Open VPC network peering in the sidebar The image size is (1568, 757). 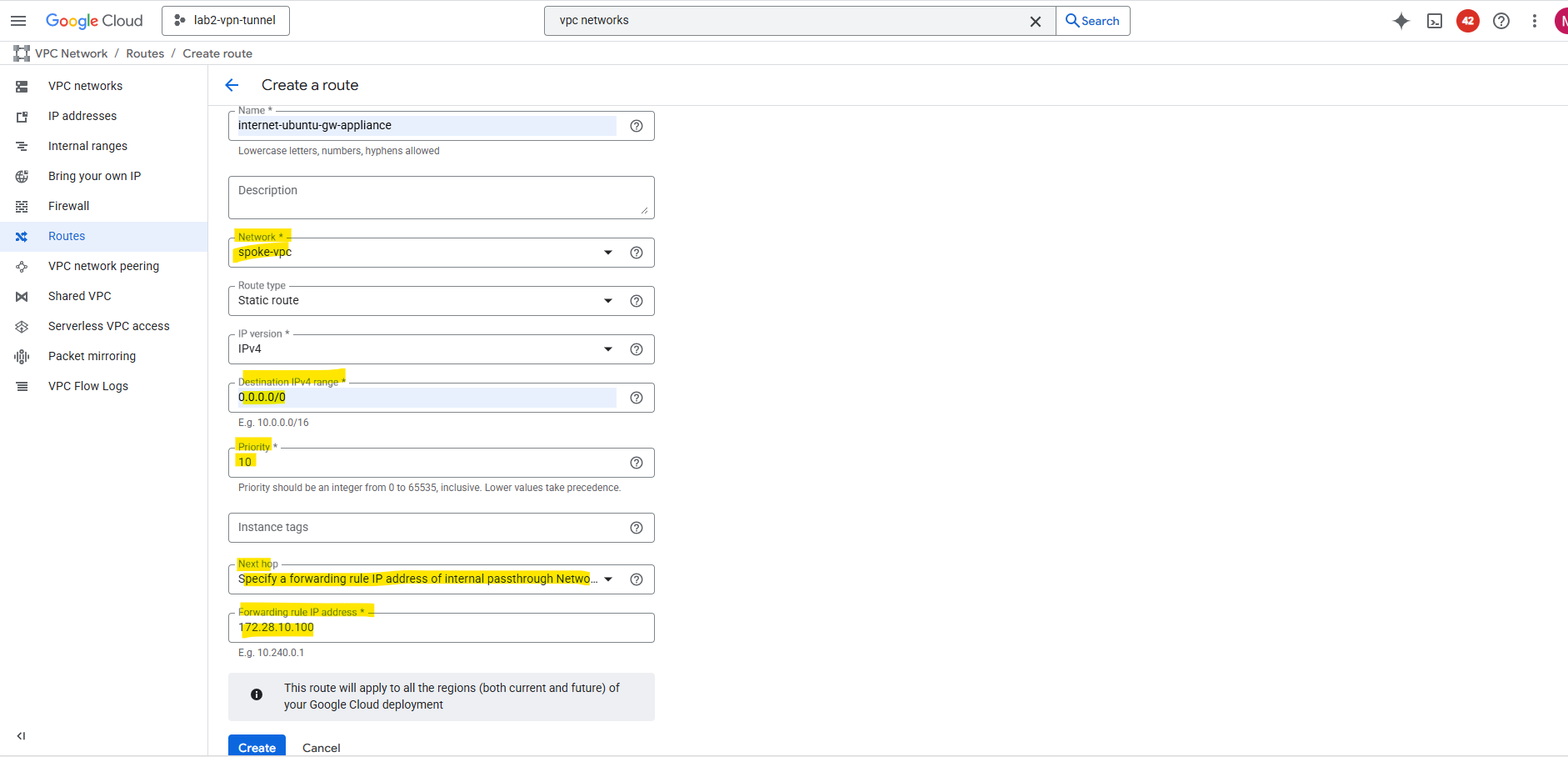[104, 266]
